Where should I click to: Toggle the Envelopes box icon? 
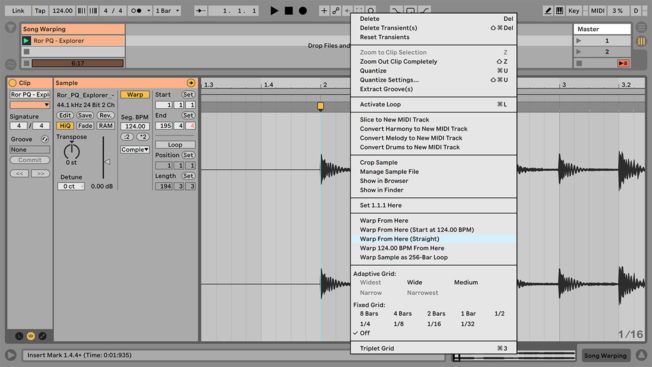[42, 336]
